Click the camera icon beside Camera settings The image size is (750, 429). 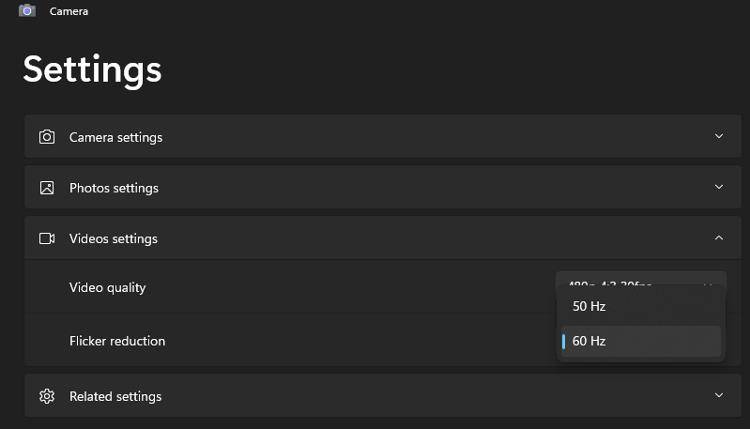tap(47, 137)
